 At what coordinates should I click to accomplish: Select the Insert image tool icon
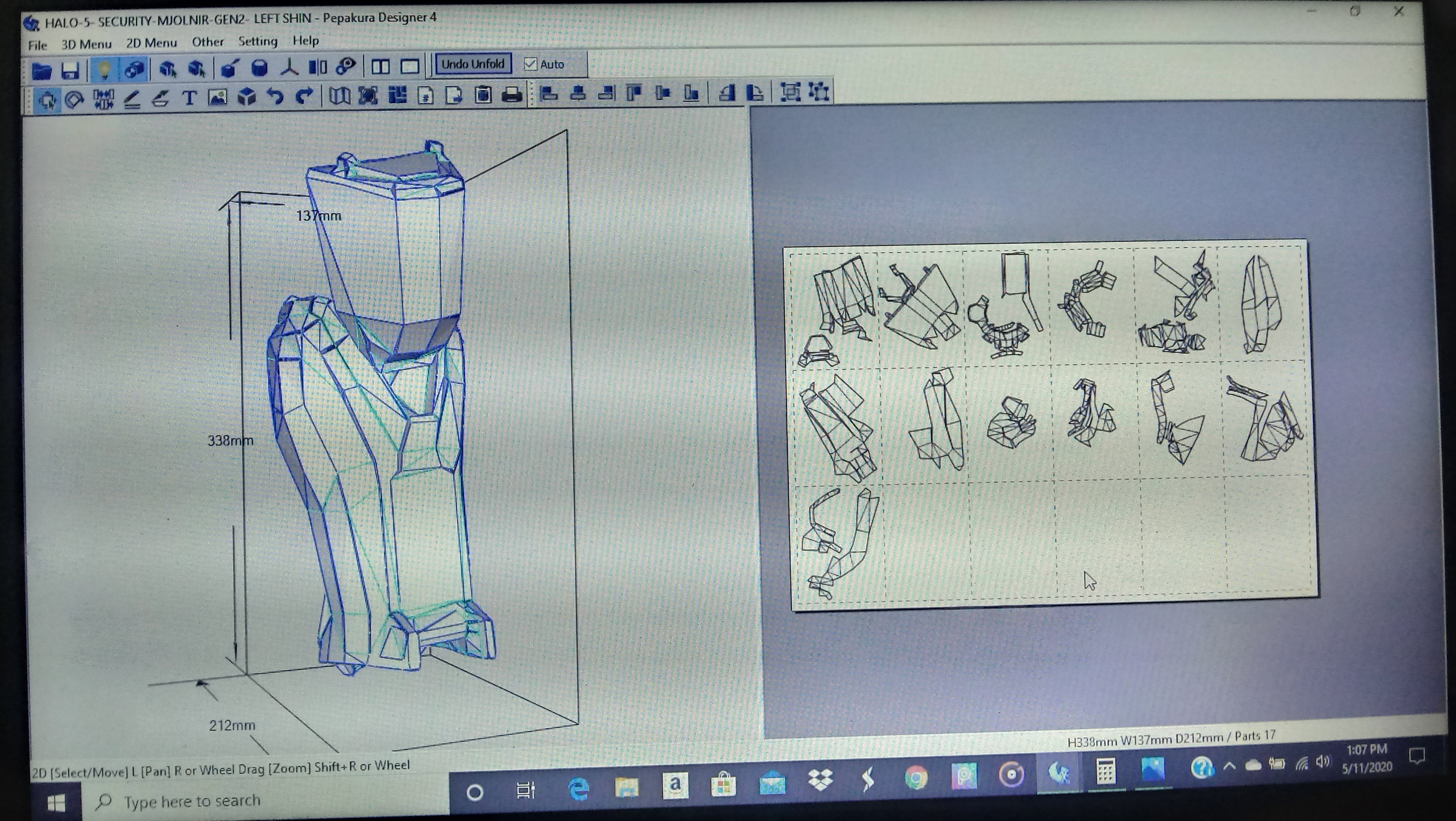click(x=218, y=97)
